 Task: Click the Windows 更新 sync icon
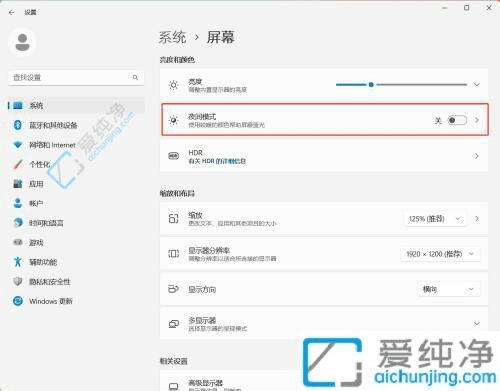pyautogui.click(x=18, y=301)
